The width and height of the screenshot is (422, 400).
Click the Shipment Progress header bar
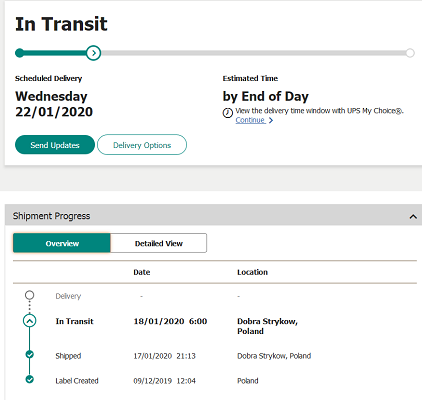point(213,216)
